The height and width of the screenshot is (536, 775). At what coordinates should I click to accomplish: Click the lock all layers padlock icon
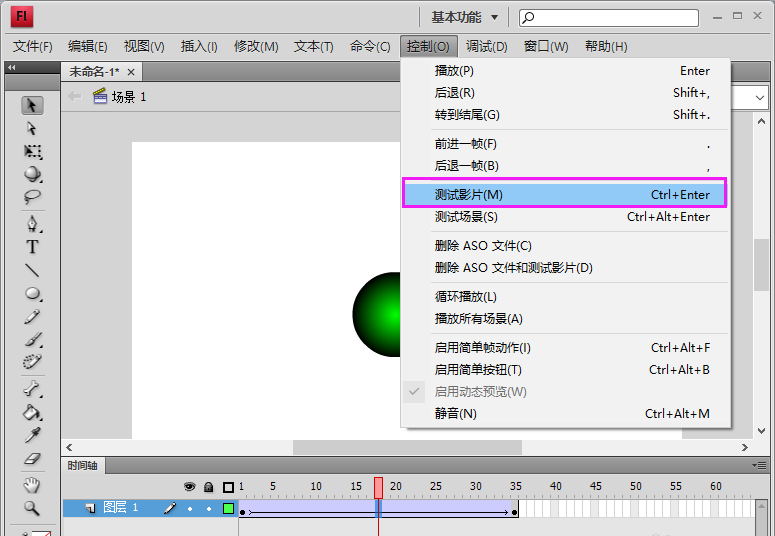[x=209, y=487]
